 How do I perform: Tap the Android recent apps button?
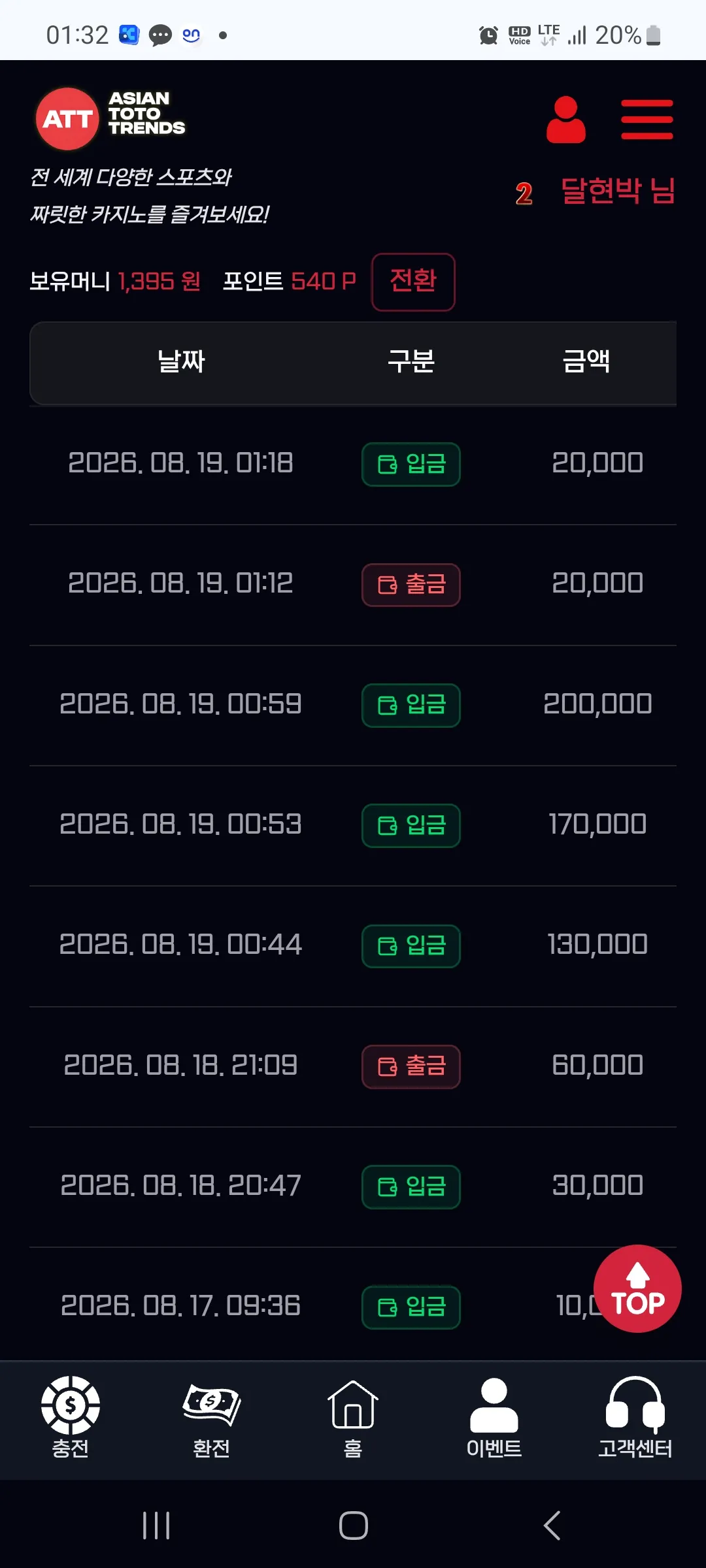(156, 1526)
